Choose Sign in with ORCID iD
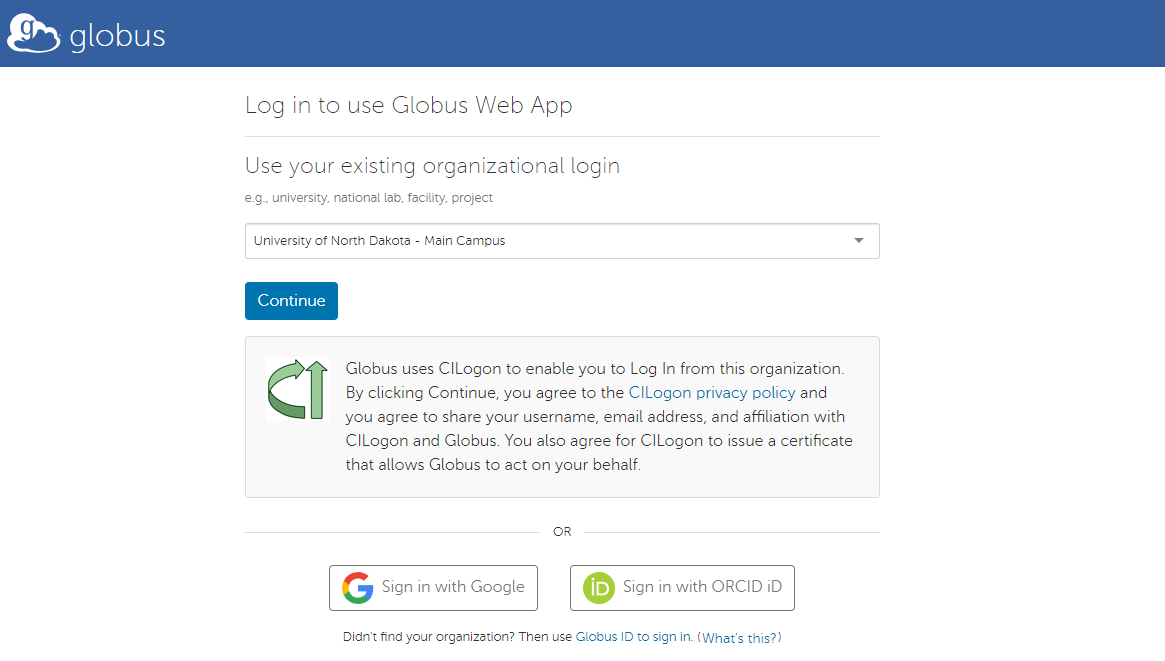Image resolution: width=1165 pixels, height=661 pixels. pos(701,588)
